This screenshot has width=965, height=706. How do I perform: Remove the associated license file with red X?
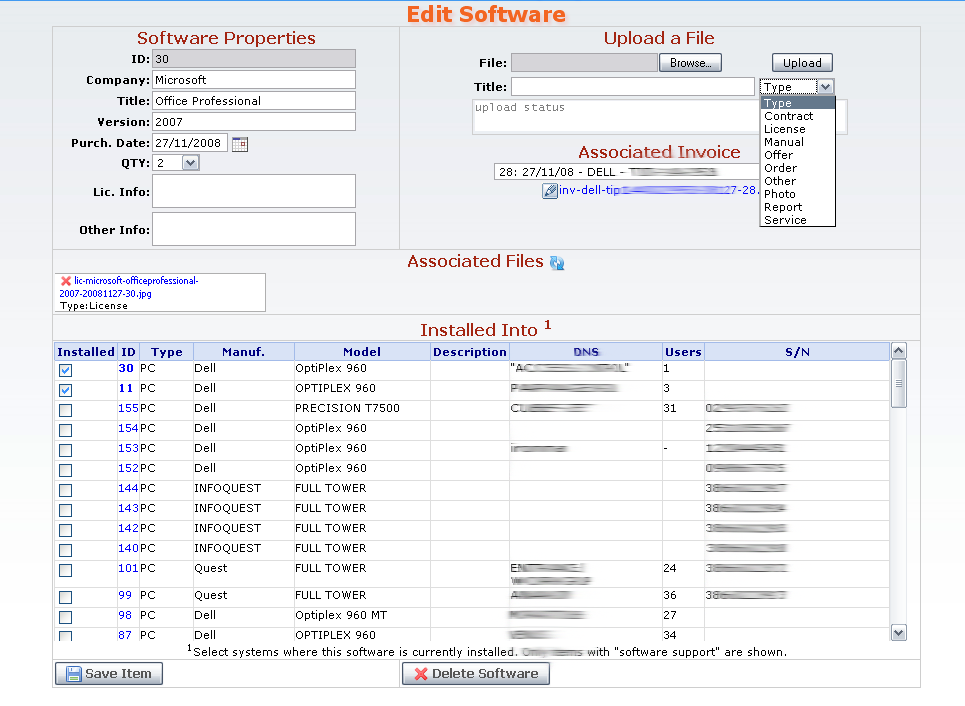pyautogui.click(x=66, y=281)
